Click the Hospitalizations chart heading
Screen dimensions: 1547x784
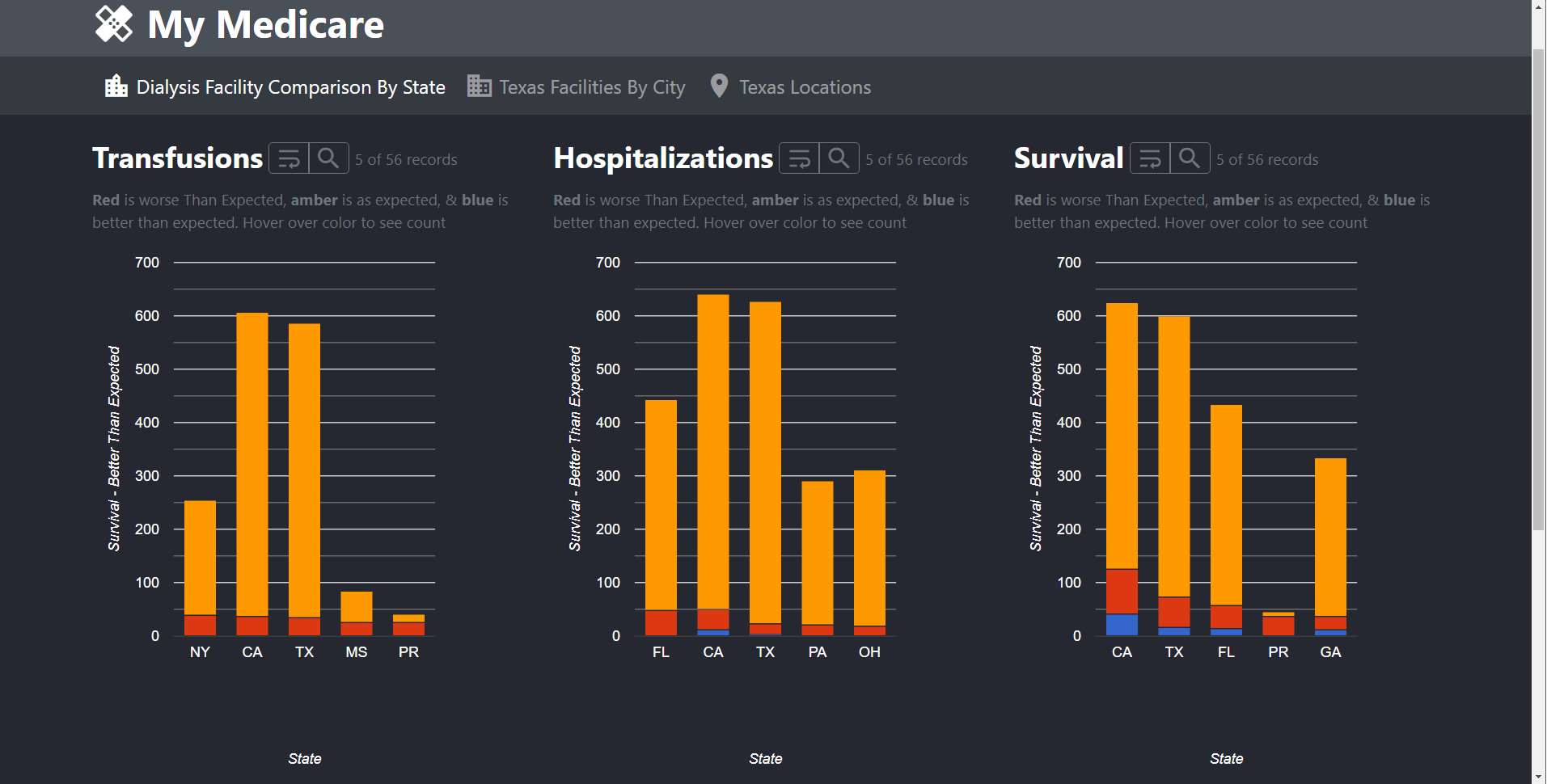(663, 158)
